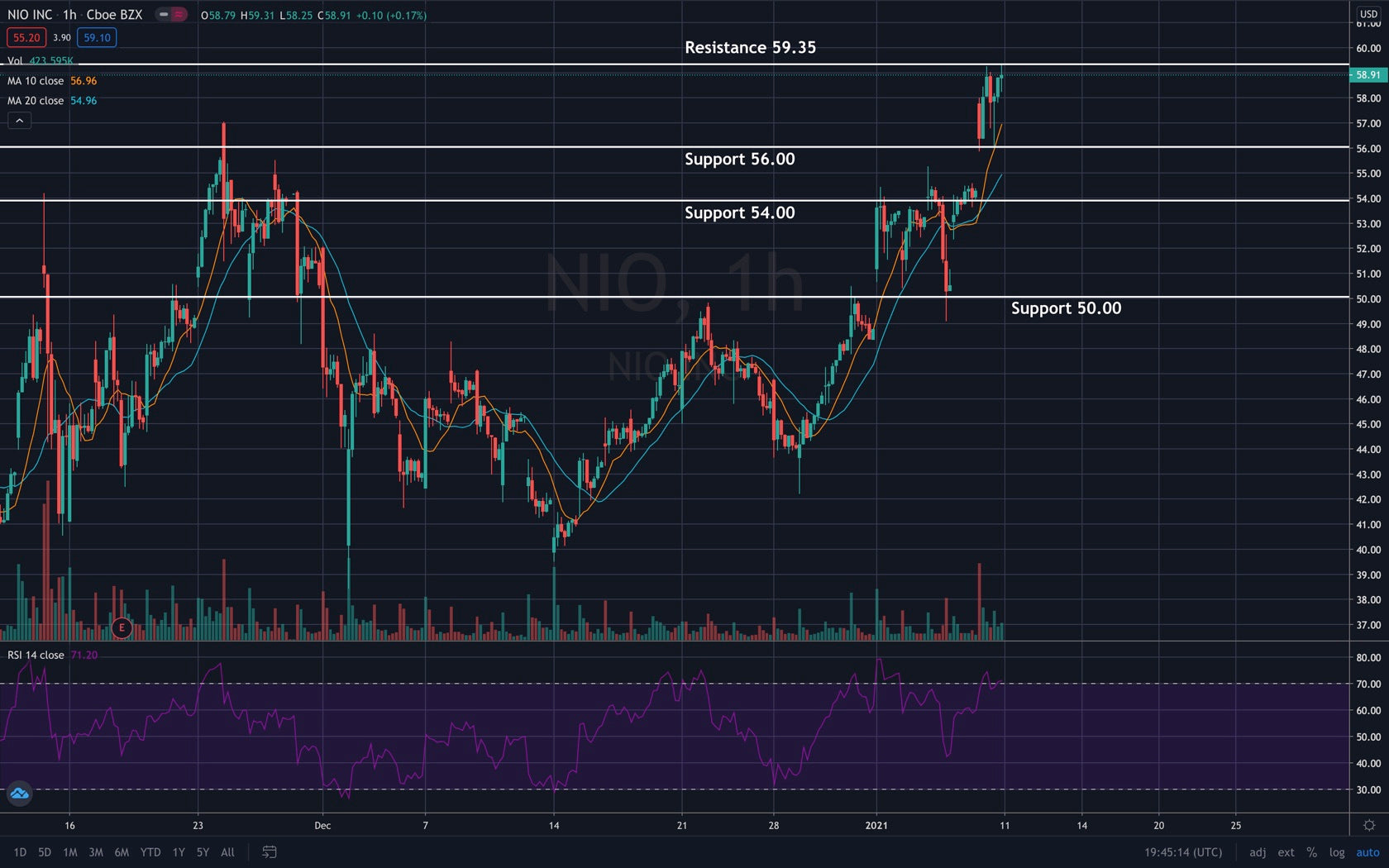Viewport: 1389px width, 868px height.
Task: Open the chart settings gear icon
Action: click(x=1369, y=825)
